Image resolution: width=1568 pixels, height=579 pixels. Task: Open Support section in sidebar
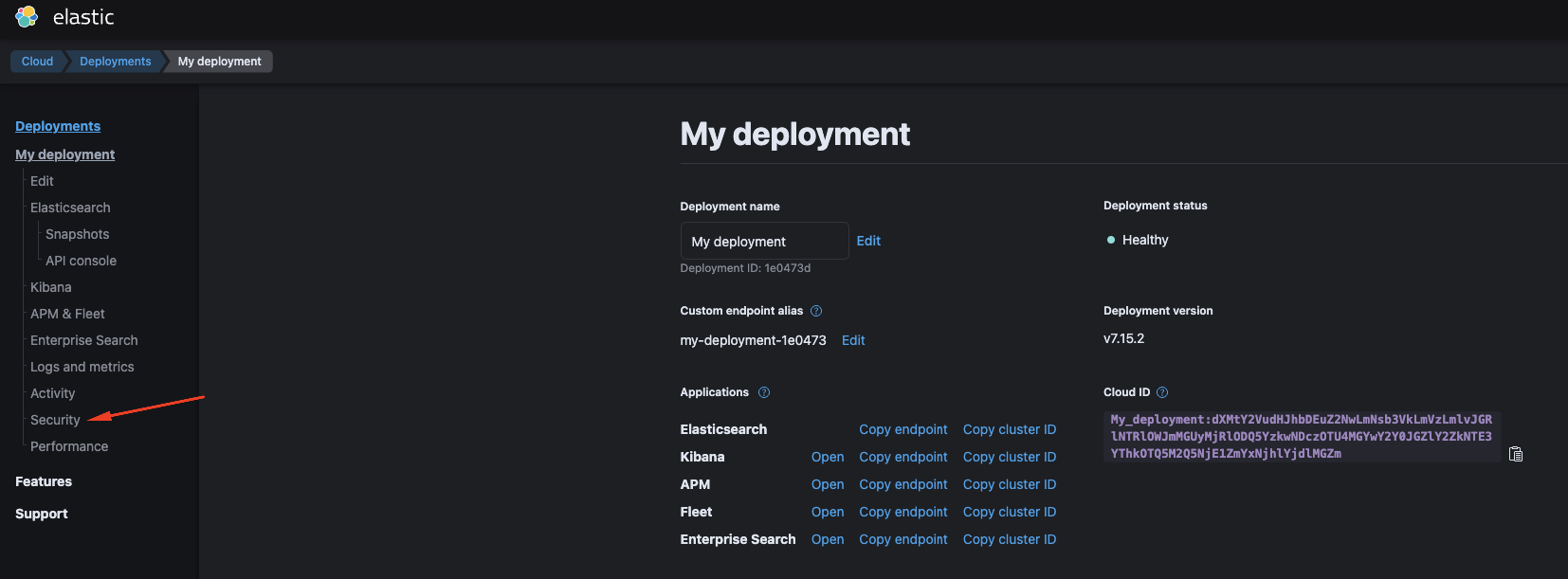click(x=42, y=514)
